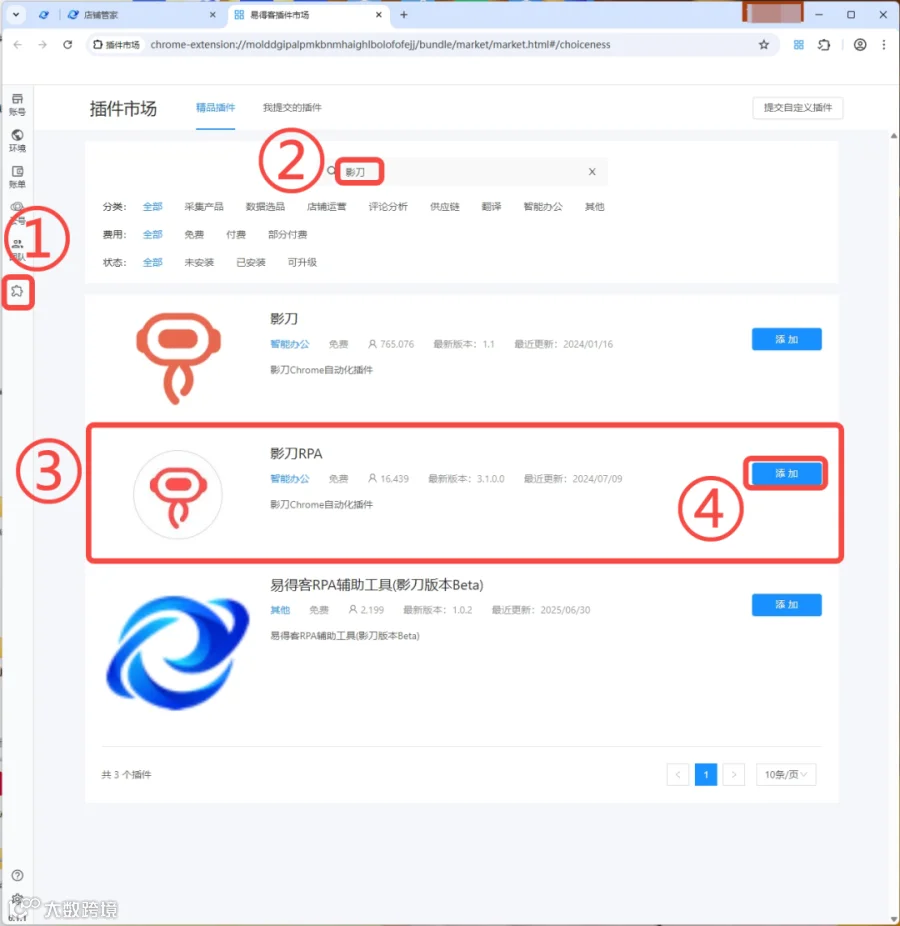Open the 环境 globe sidebar icon
The width and height of the screenshot is (900, 926).
click(17, 141)
